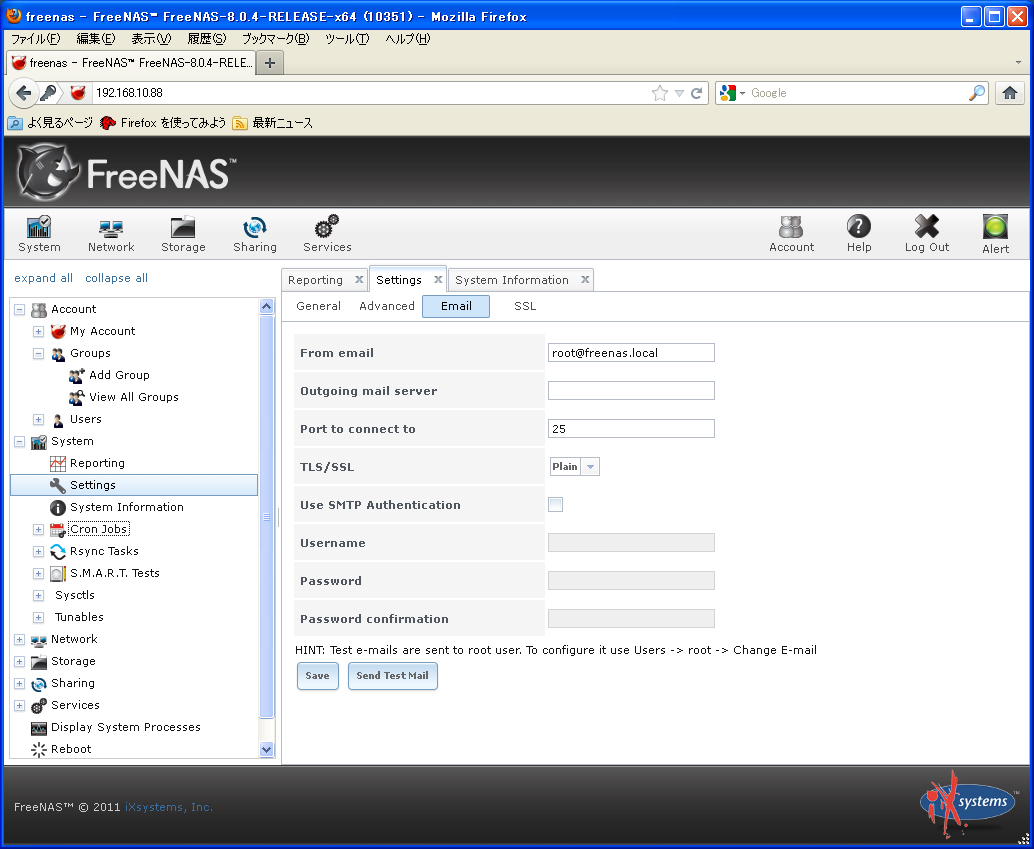This screenshot has height=849, width=1034.
Task: Expand the Sysctls node
Action: pos(39,596)
